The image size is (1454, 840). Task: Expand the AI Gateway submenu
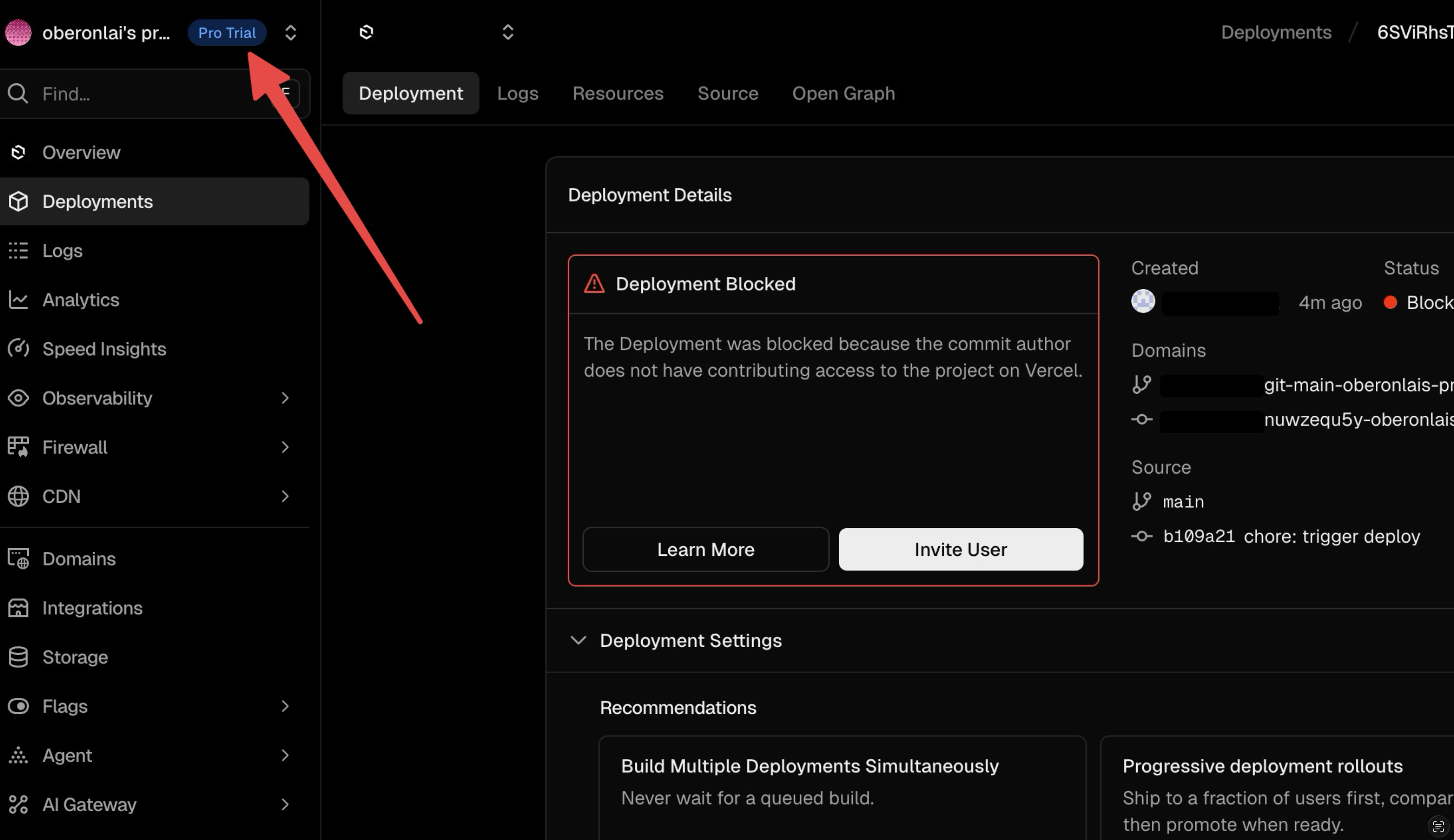pyautogui.click(x=284, y=804)
